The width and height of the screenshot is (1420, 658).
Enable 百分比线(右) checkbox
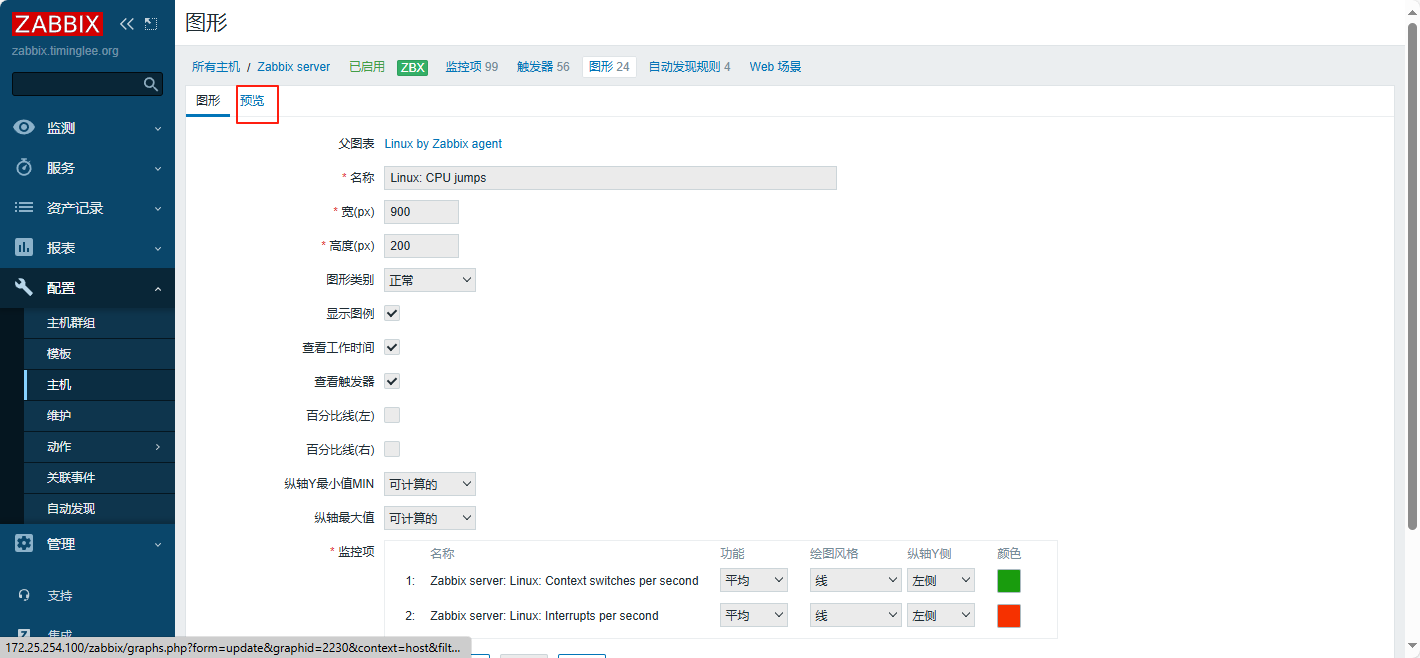[392, 449]
